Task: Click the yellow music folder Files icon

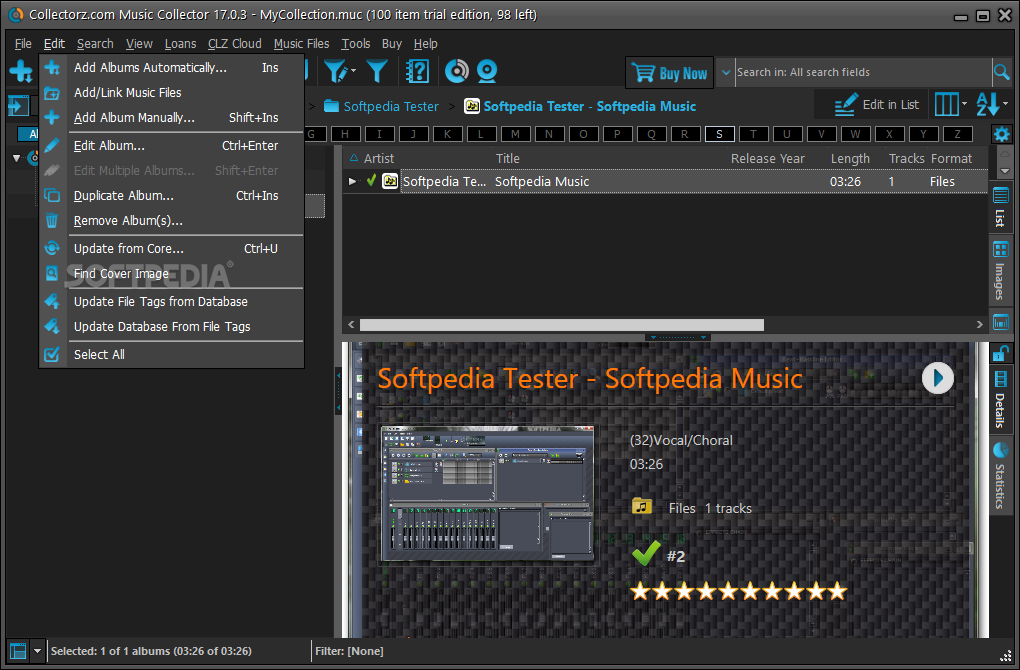Action: tap(642, 505)
